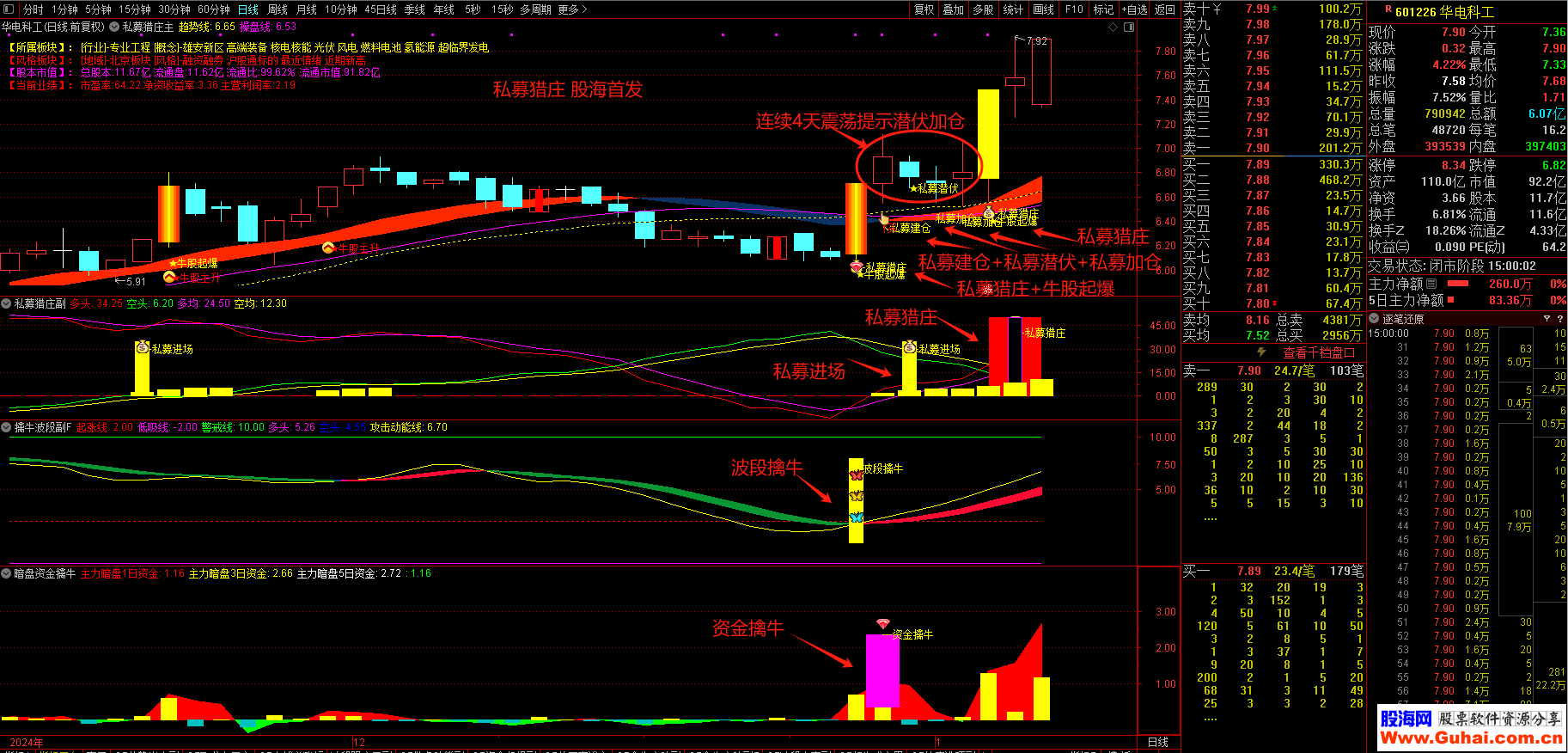1568x753 pixels.
Task: Click the red gem icon above 资金擒牛 bar
Action: click(x=882, y=623)
